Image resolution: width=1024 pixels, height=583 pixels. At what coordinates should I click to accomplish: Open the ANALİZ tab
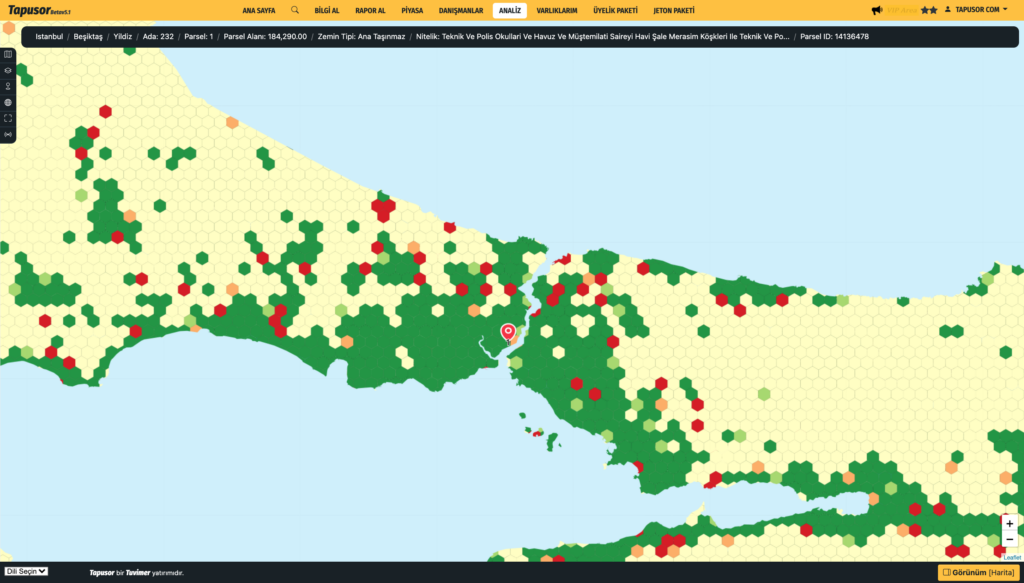(510, 10)
